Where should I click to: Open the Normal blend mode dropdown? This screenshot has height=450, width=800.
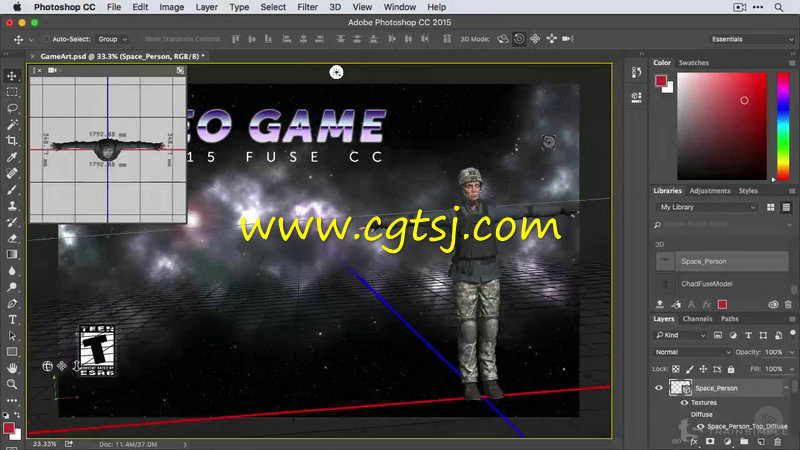[692, 352]
